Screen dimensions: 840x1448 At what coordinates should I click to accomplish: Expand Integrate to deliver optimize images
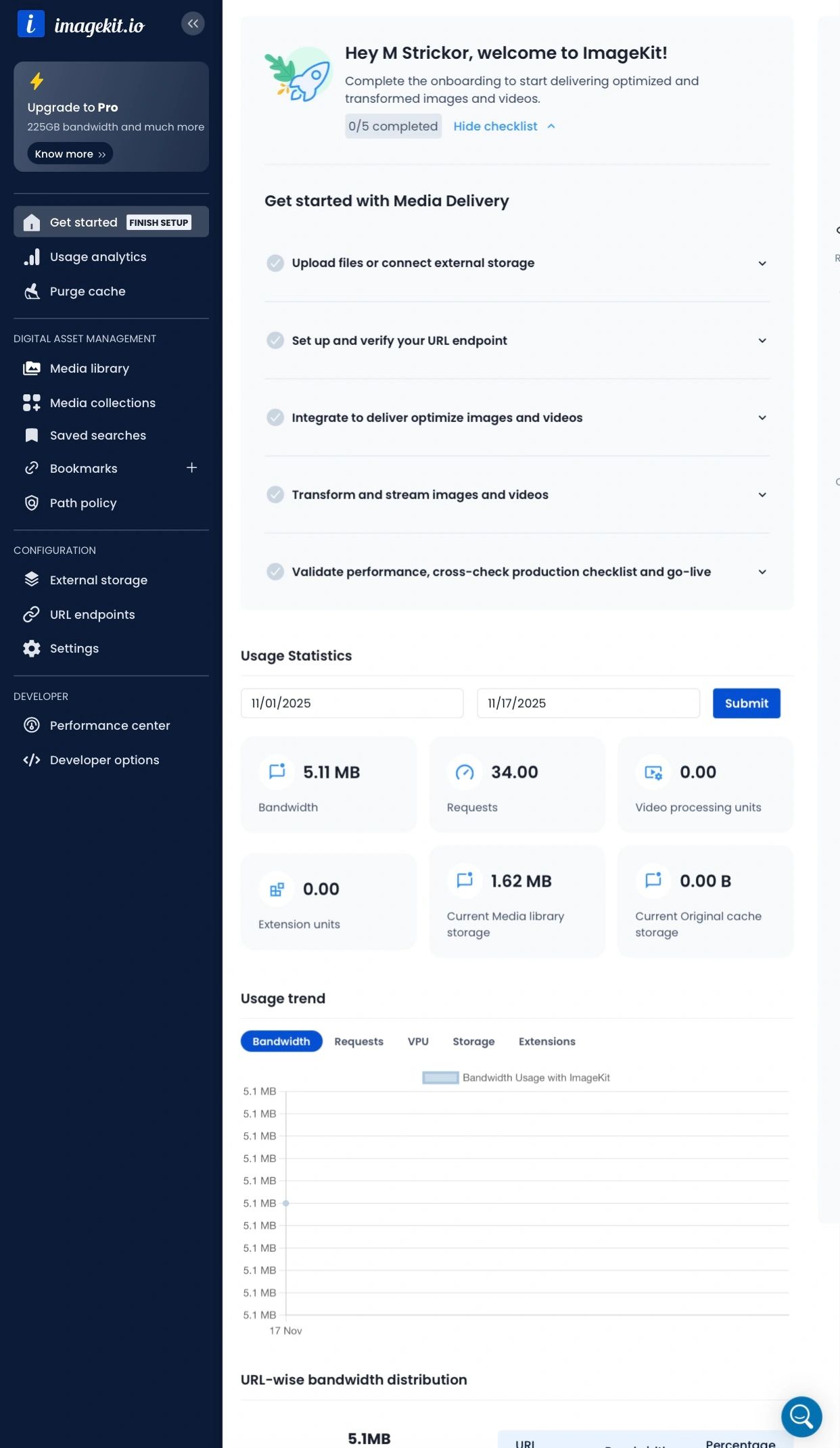point(762,417)
